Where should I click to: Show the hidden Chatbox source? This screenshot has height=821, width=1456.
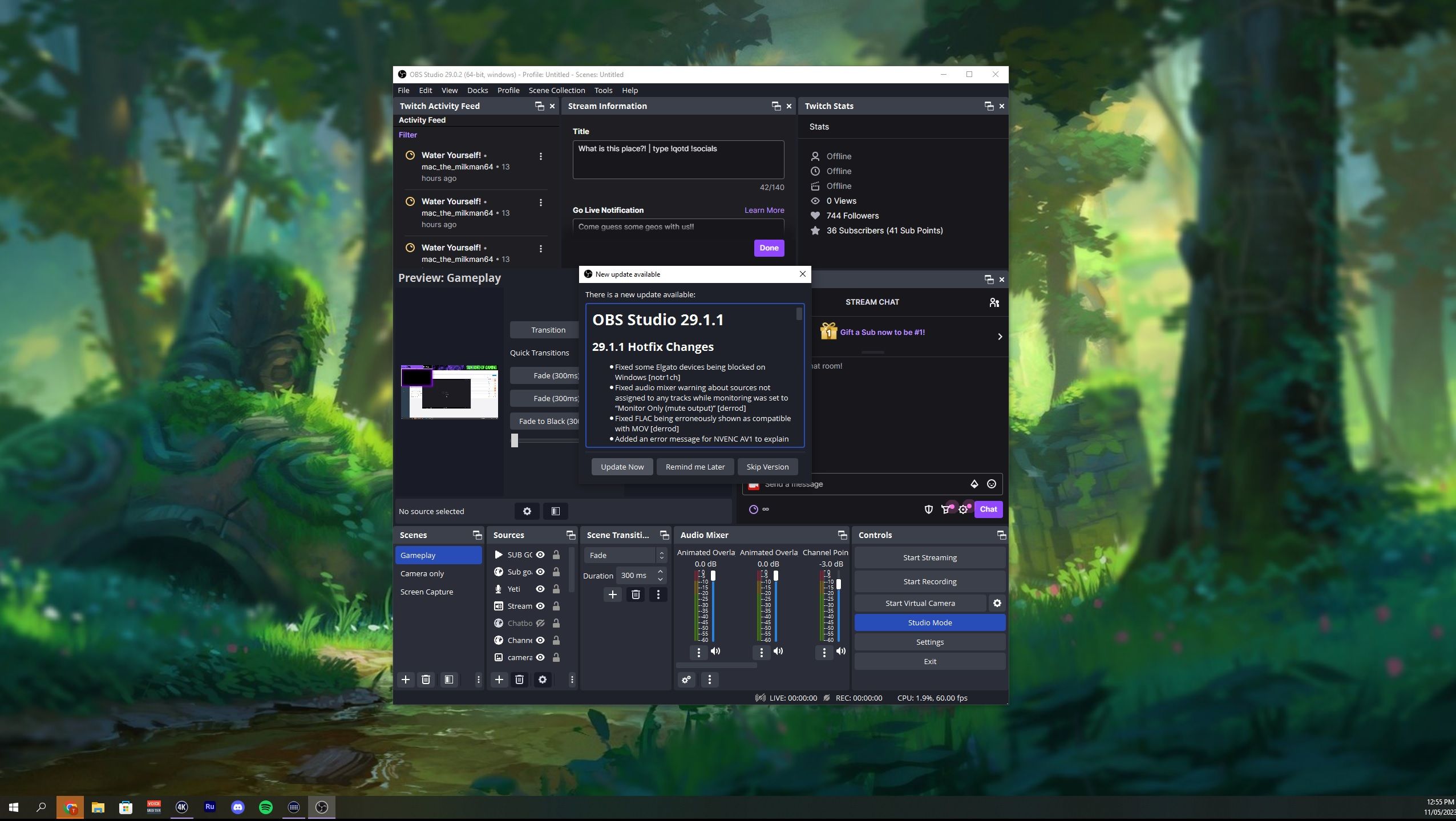[x=540, y=623]
